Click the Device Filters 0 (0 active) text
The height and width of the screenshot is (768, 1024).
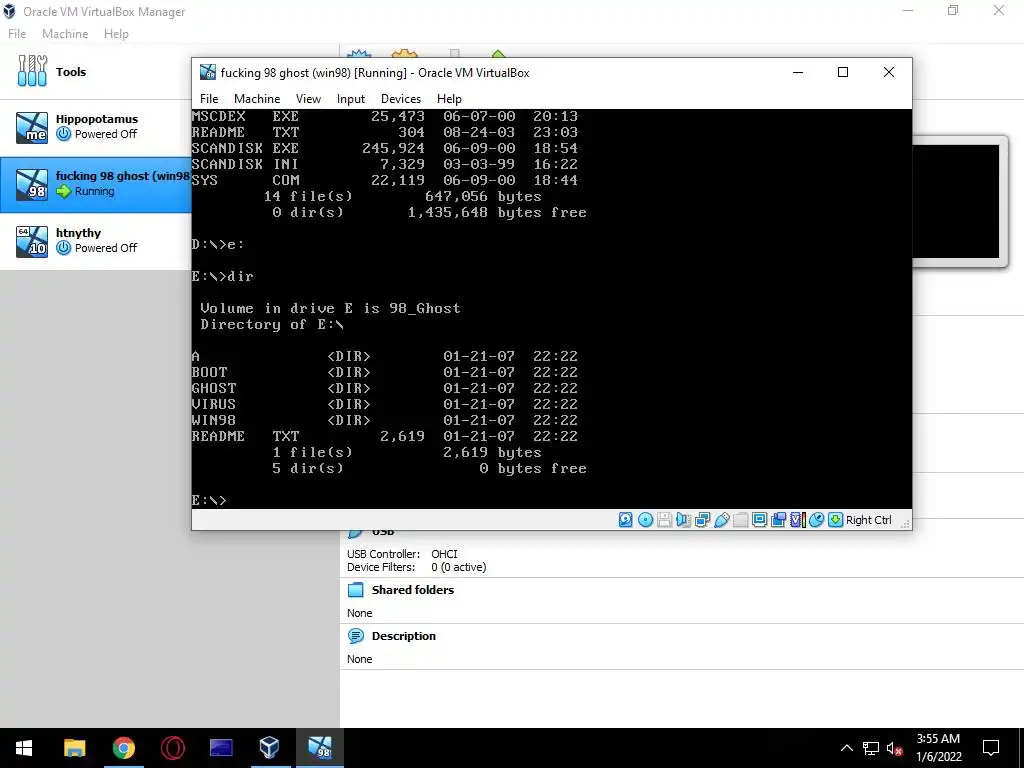(x=417, y=567)
